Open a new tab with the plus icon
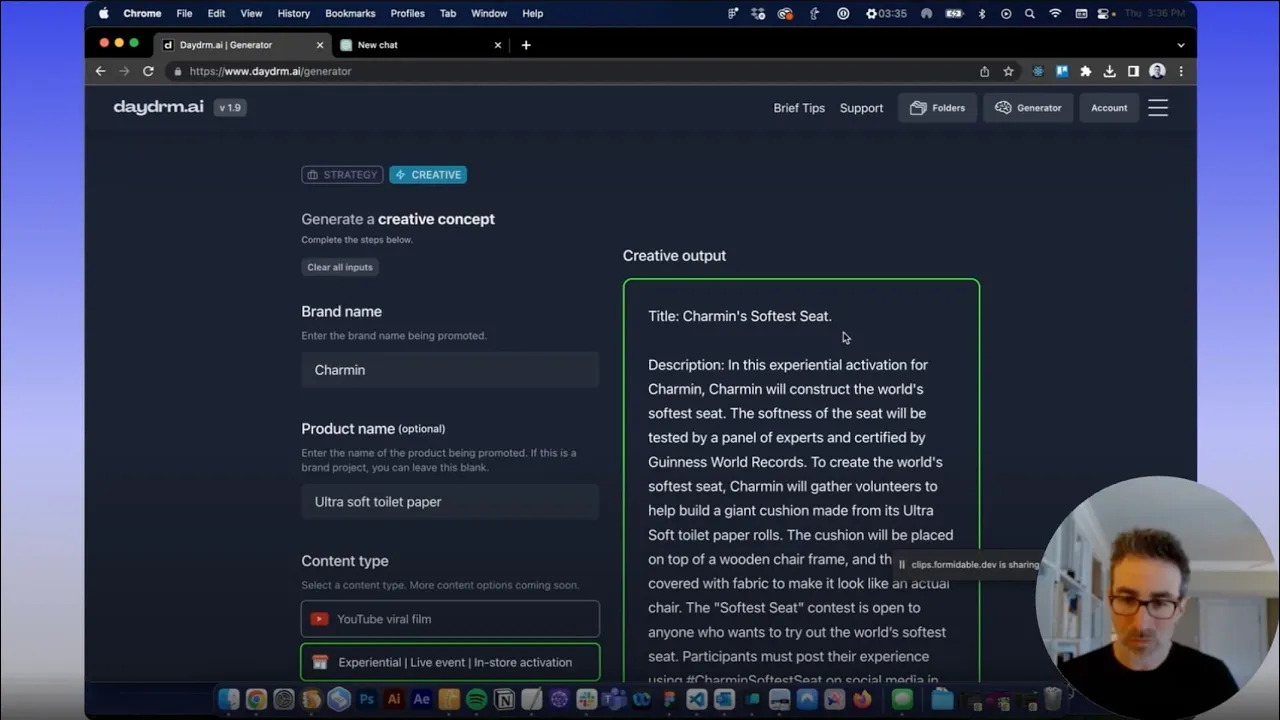Viewport: 1280px width, 720px height. 526,45
